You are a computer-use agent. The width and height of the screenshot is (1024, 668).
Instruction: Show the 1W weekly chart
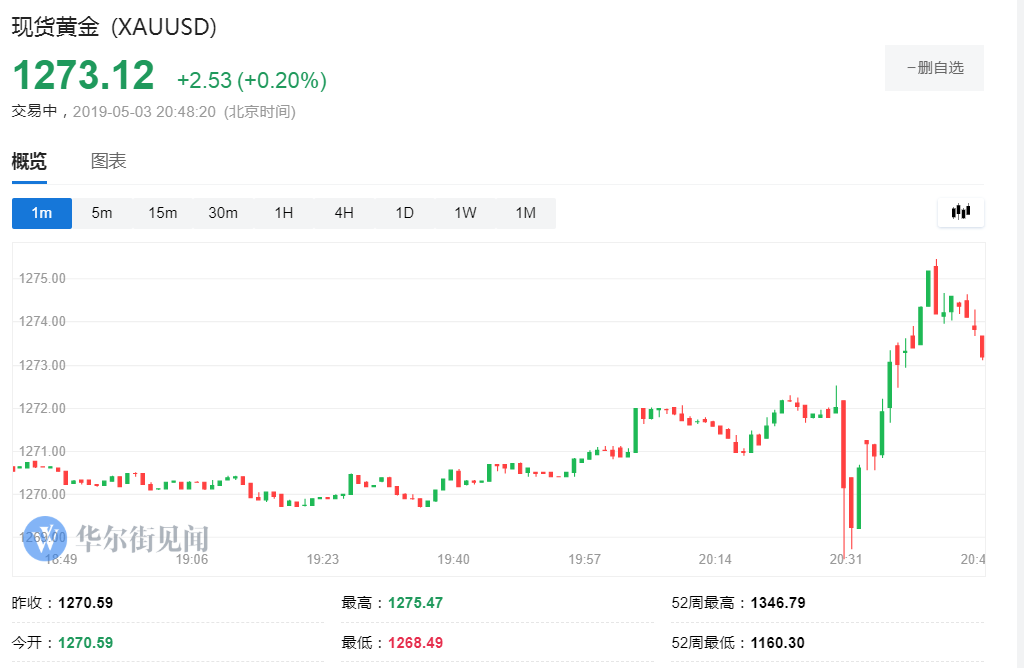pyautogui.click(x=465, y=213)
